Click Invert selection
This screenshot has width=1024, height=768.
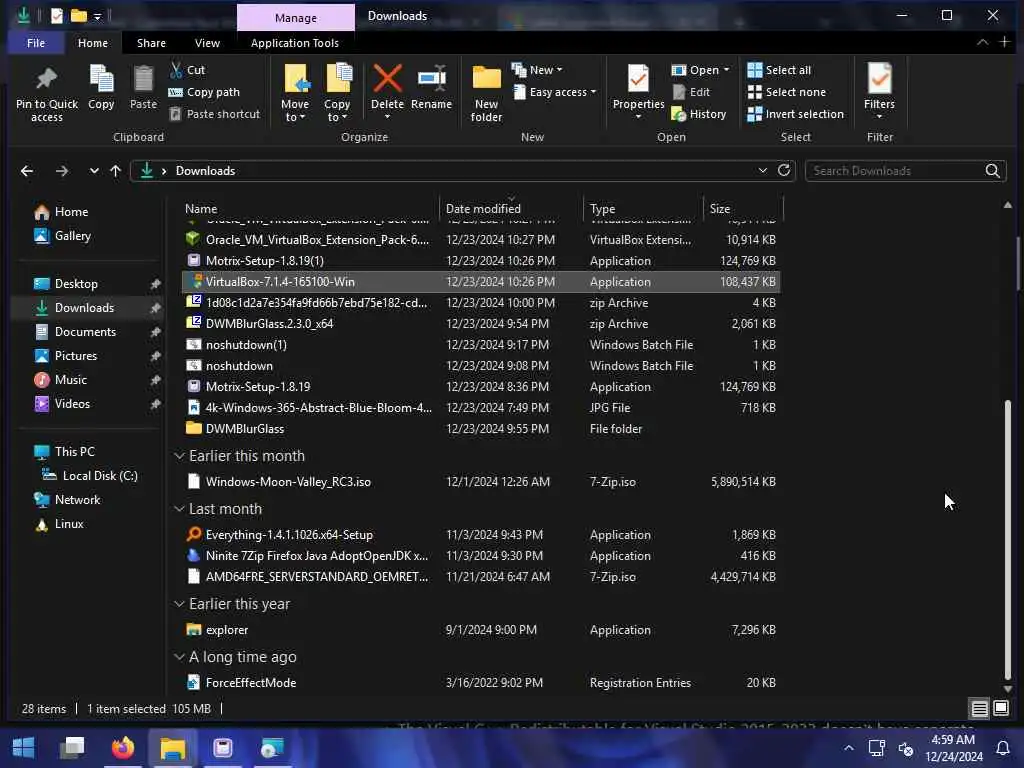pyautogui.click(x=795, y=114)
